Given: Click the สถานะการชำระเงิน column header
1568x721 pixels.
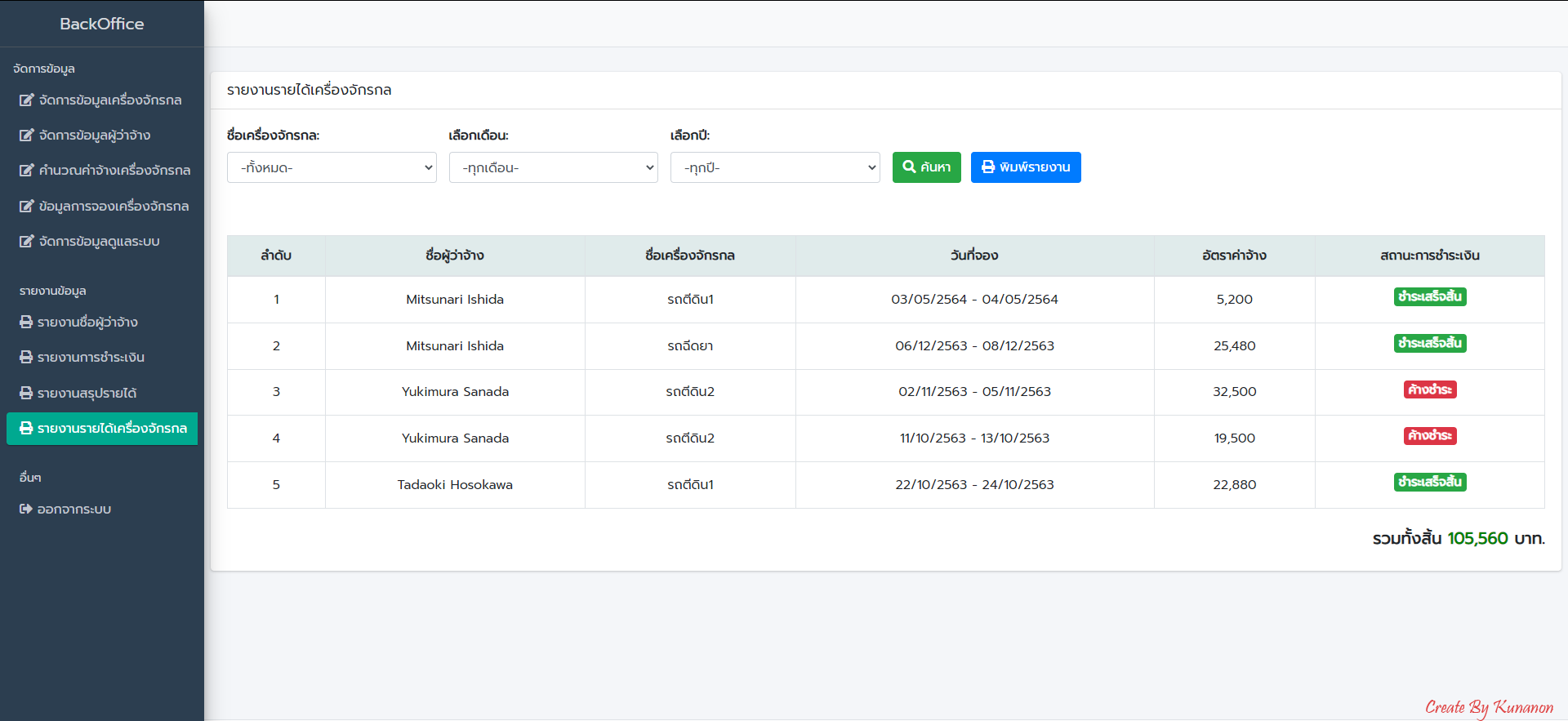Looking at the screenshot, I should 1429,256.
